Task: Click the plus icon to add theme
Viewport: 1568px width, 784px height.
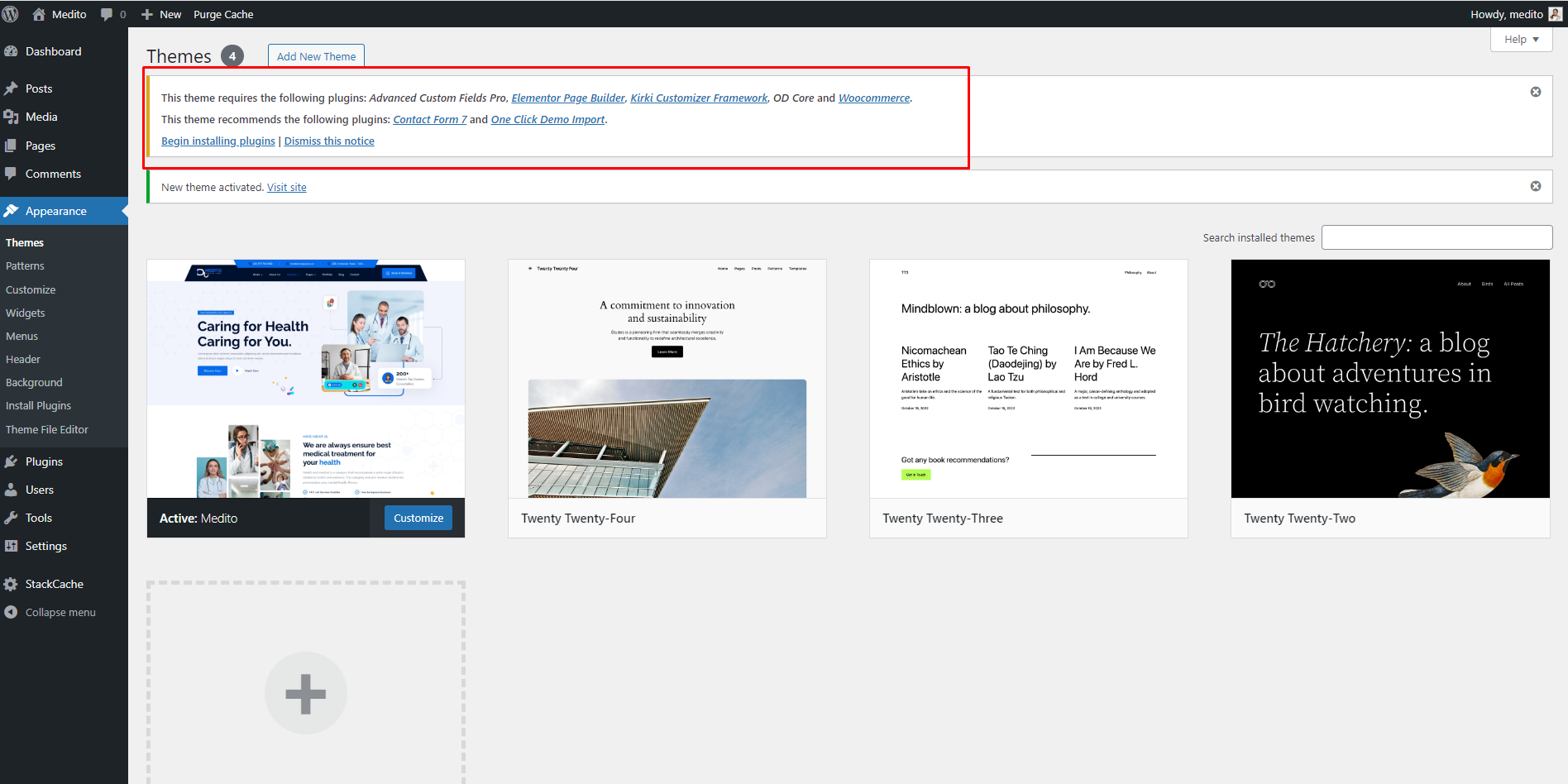Action: [x=305, y=693]
